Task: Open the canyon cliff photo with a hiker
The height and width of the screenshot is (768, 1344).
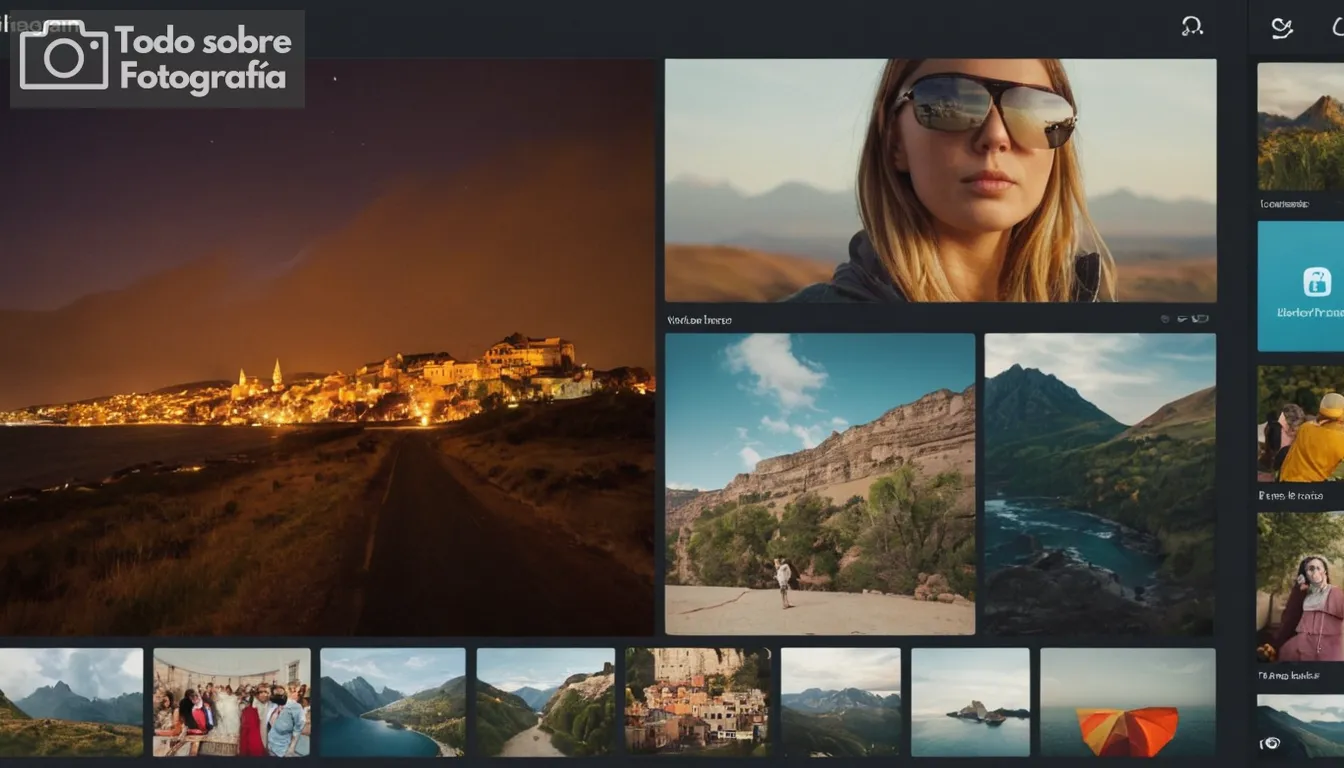Action: 820,484
